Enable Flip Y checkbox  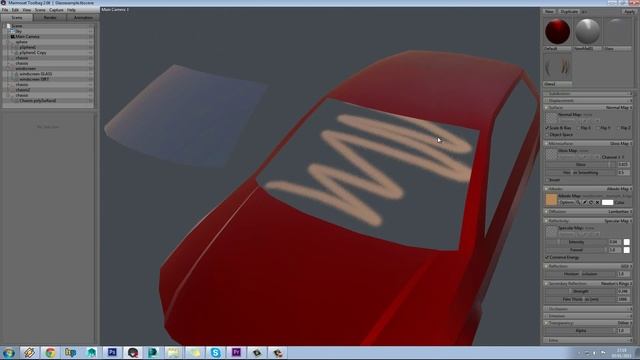click(x=598, y=128)
